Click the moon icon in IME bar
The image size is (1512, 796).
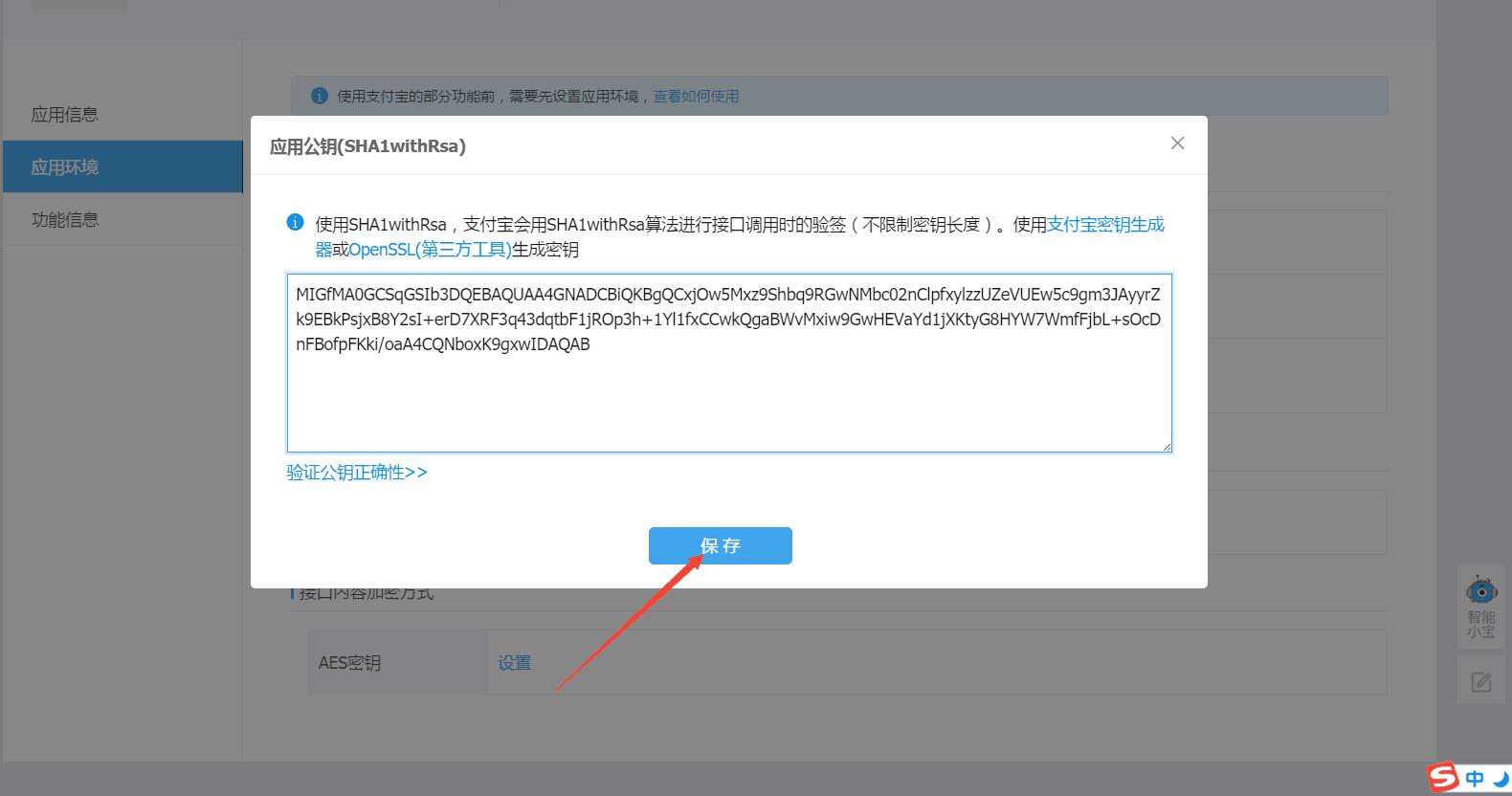(1501, 779)
